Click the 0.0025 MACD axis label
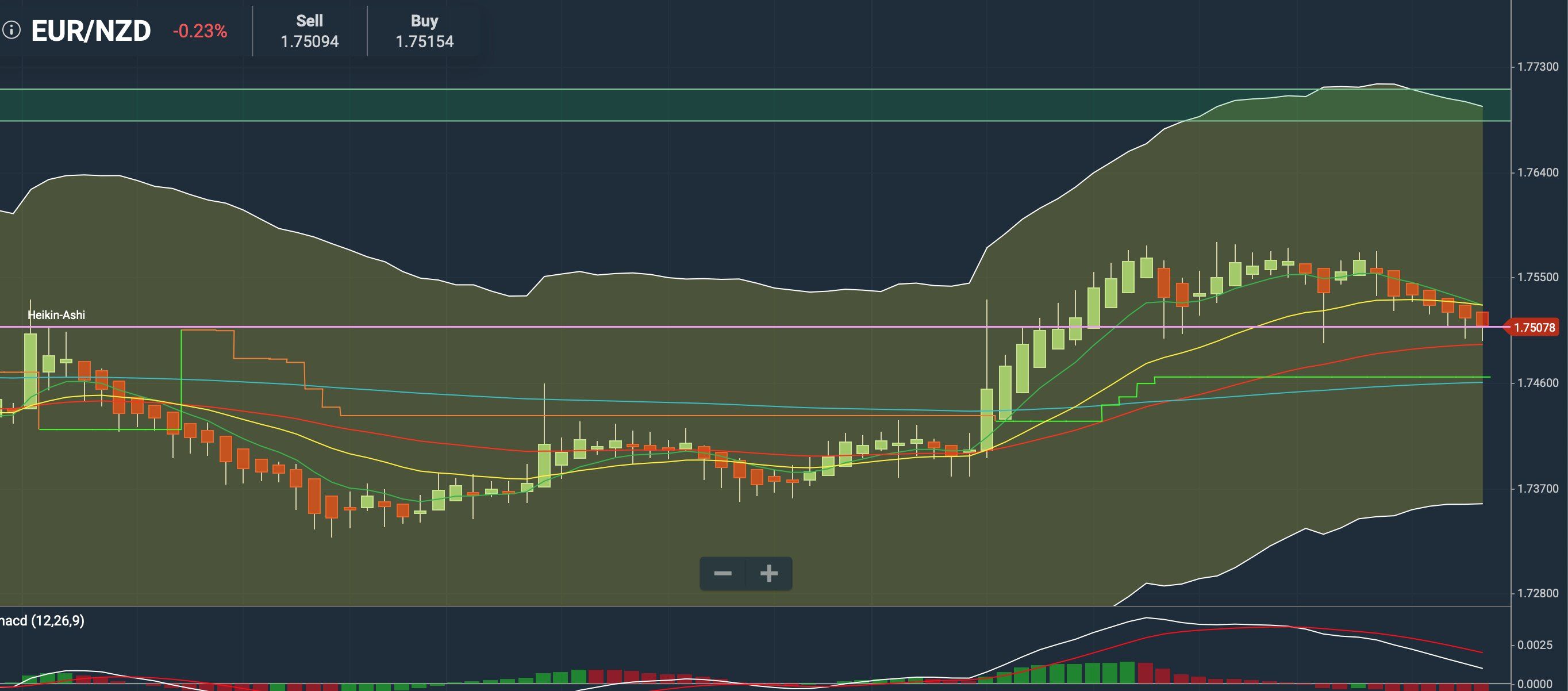1568x691 pixels. click(1535, 645)
